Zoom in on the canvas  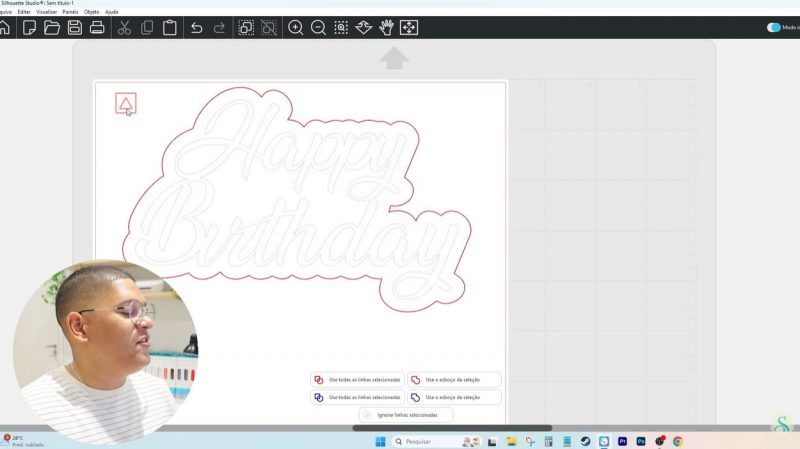click(x=296, y=28)
